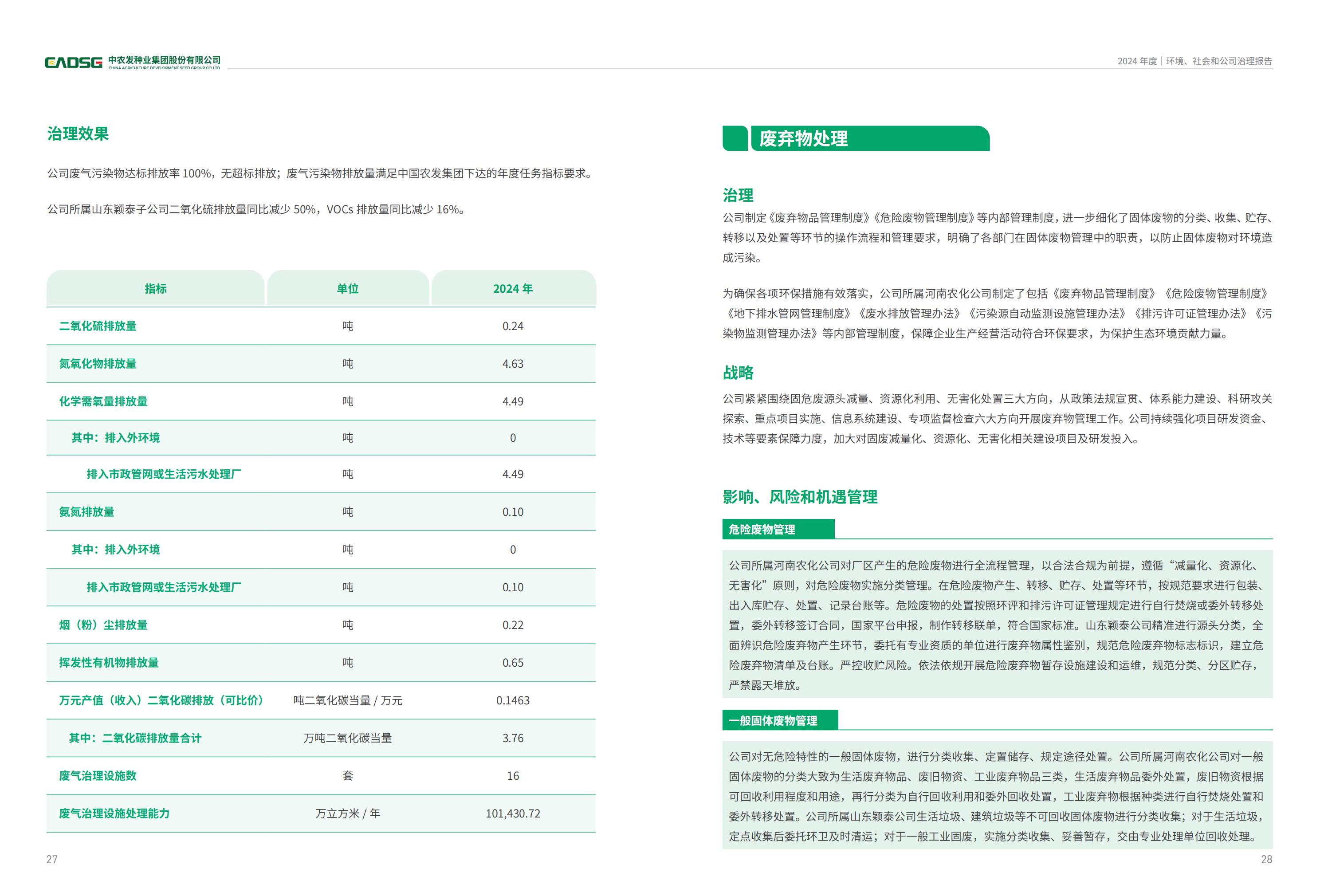The width and height of the screenshot is (1320, 896).
Task: Click the 废气治理设施数 row label
Action: 98,775
